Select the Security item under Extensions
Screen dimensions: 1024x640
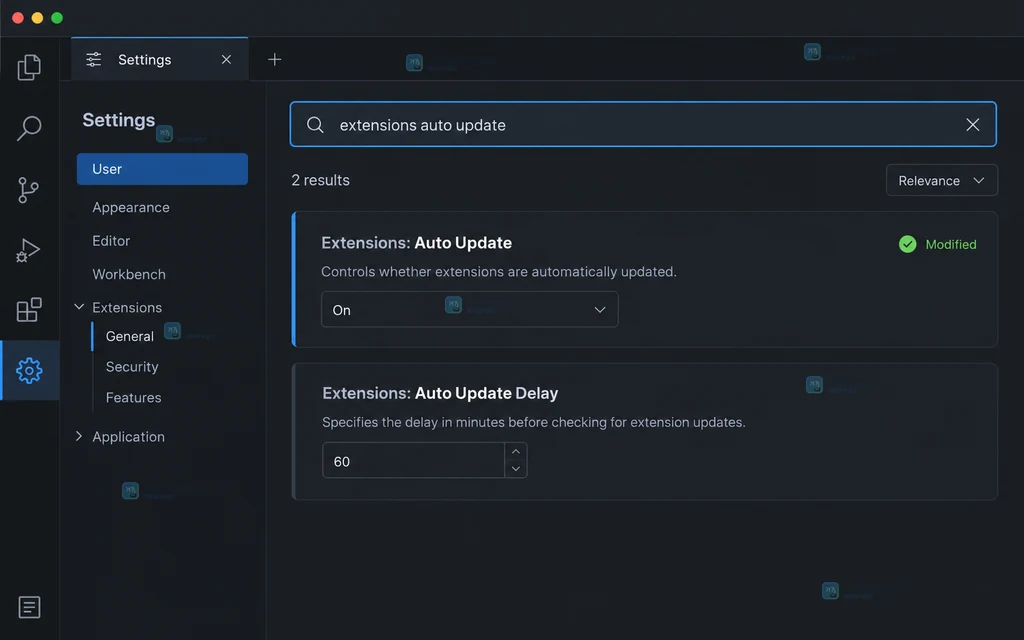point(132,367)
